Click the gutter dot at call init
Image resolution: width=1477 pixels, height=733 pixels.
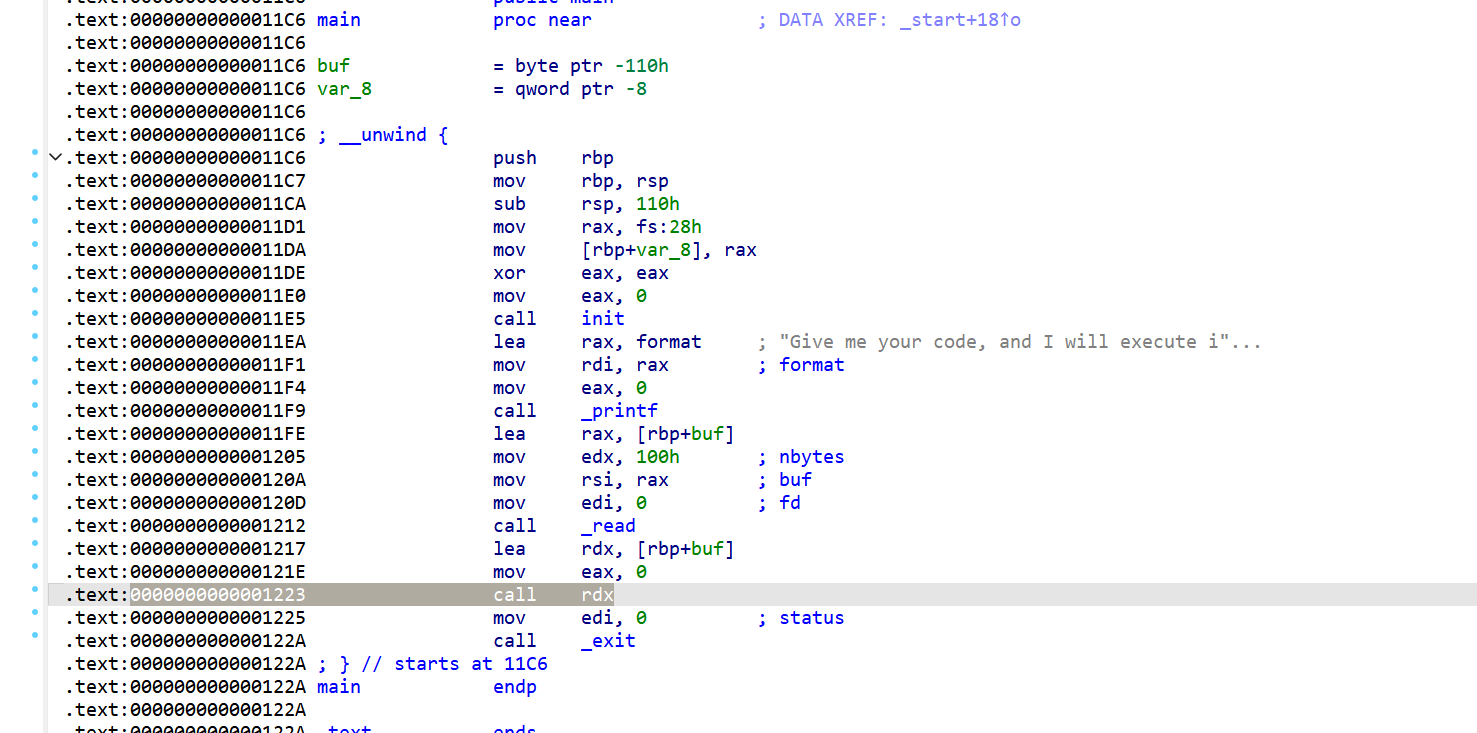coord(34,313)
